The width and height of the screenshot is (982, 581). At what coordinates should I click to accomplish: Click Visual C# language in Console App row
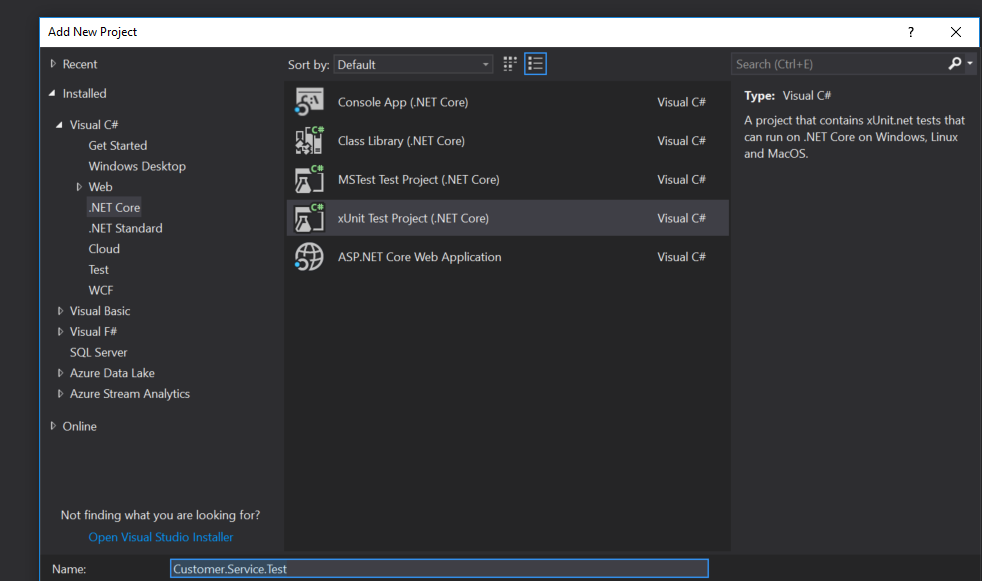pyautogui.click(x=681, y=102)
